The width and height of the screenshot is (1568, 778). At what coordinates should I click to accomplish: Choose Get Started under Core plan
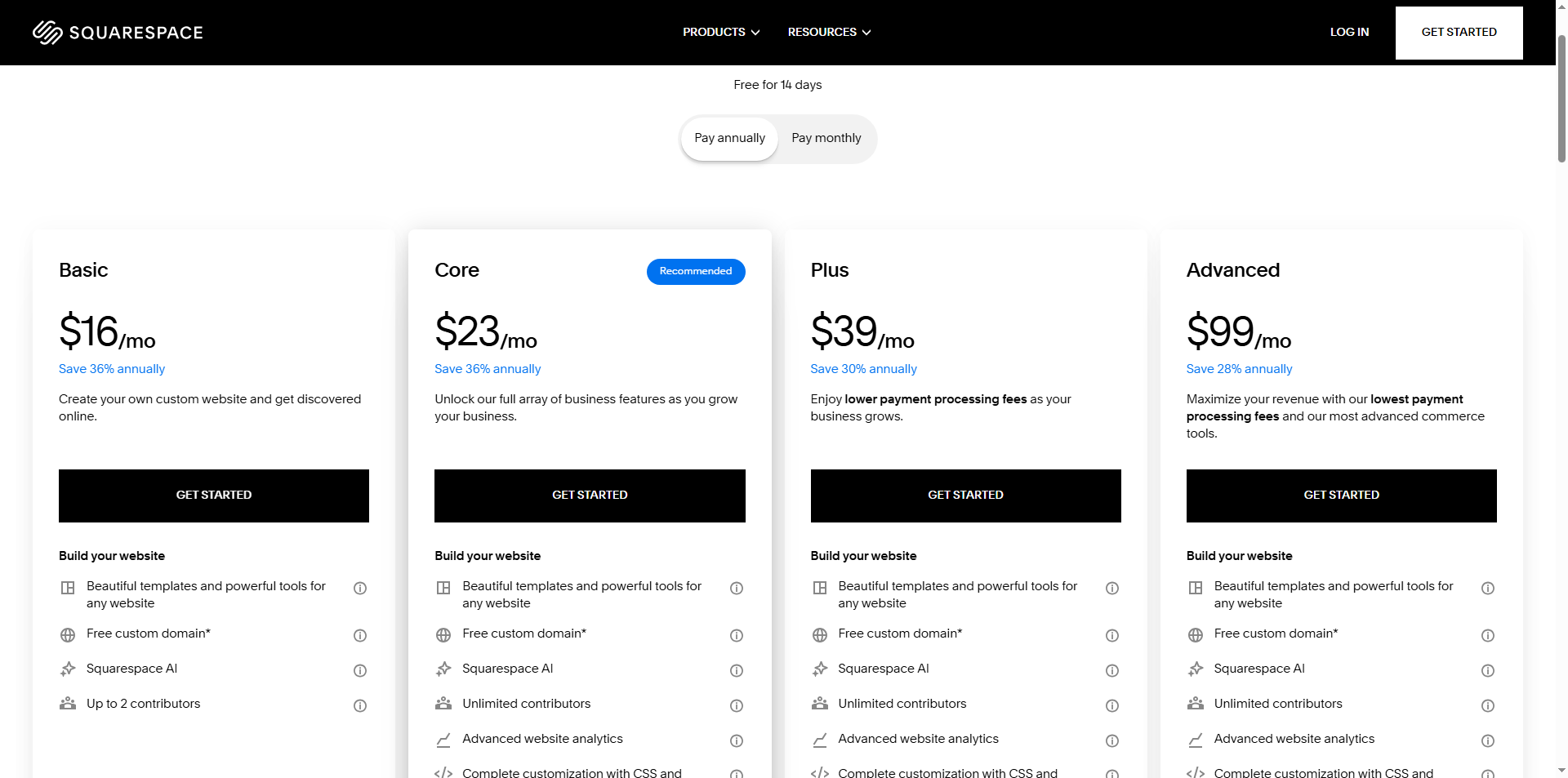click(x=590, y=496)
